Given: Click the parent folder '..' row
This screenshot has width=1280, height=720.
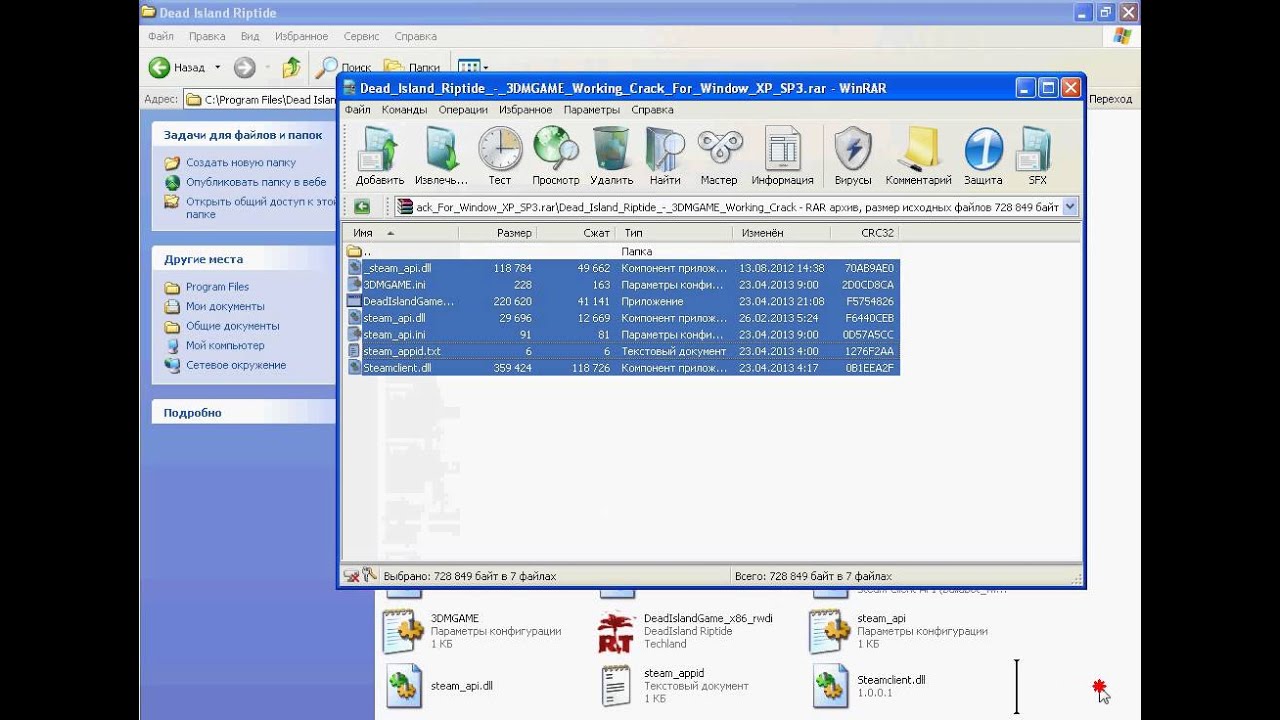Looking at the screenshot, I should (621, 251).
